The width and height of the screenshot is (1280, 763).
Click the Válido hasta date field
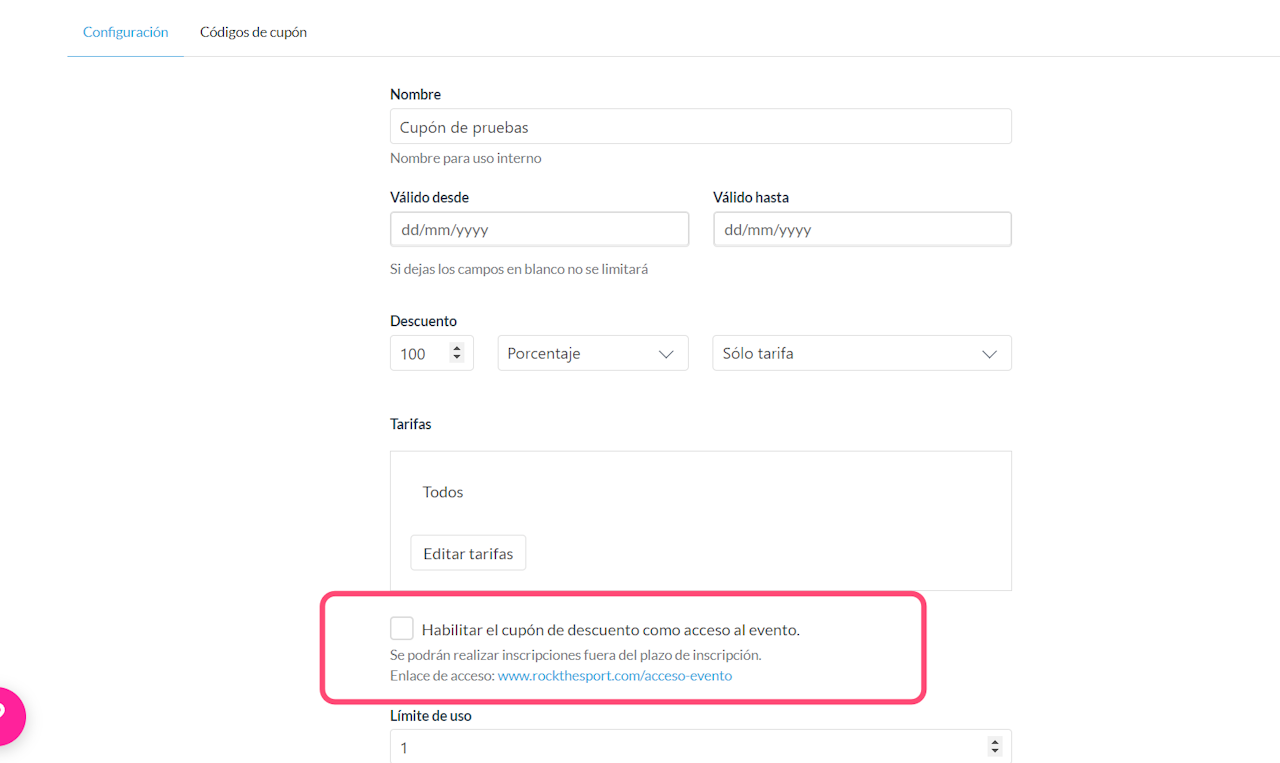[861, 229]
